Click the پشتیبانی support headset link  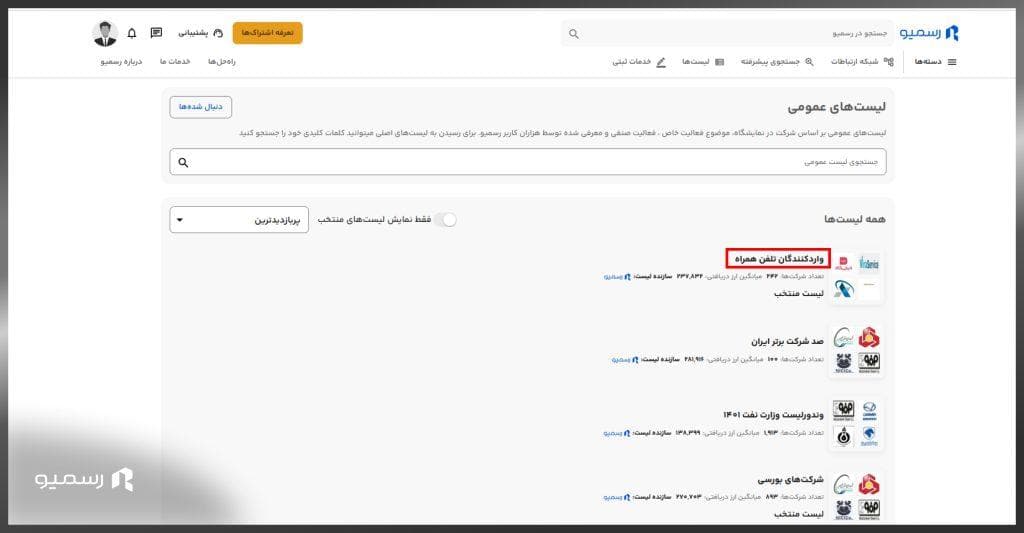point(200,33)
